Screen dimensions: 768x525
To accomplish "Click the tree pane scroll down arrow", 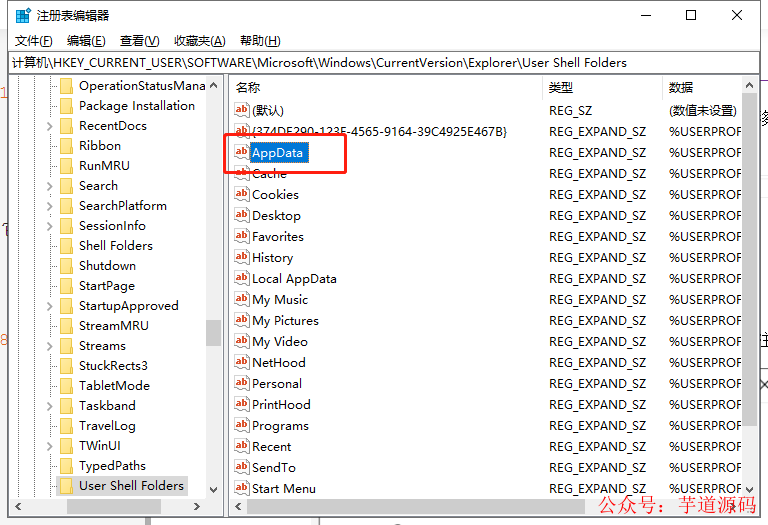I will click(x=214, y=489).
